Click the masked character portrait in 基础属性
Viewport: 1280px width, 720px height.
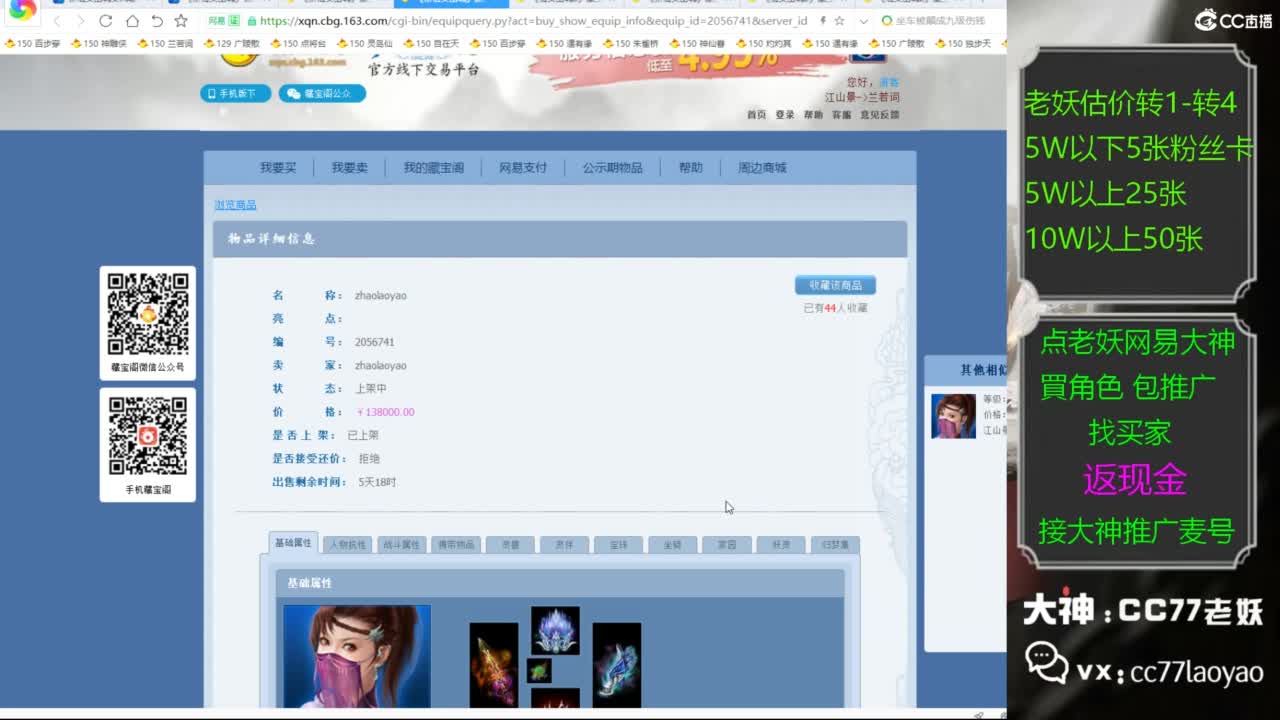coord(357,656)
